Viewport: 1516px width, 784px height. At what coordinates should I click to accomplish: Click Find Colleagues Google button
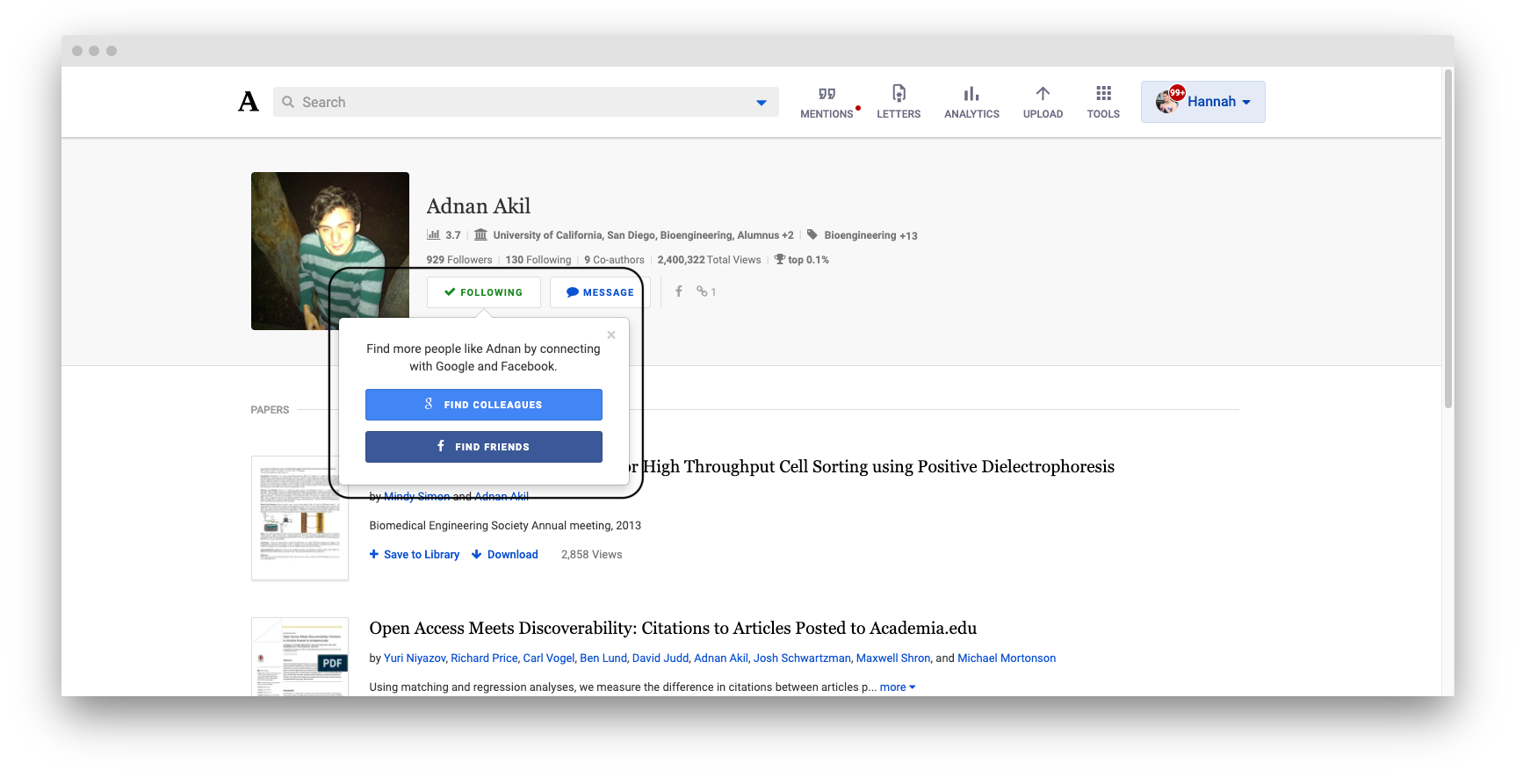point(484,405)
